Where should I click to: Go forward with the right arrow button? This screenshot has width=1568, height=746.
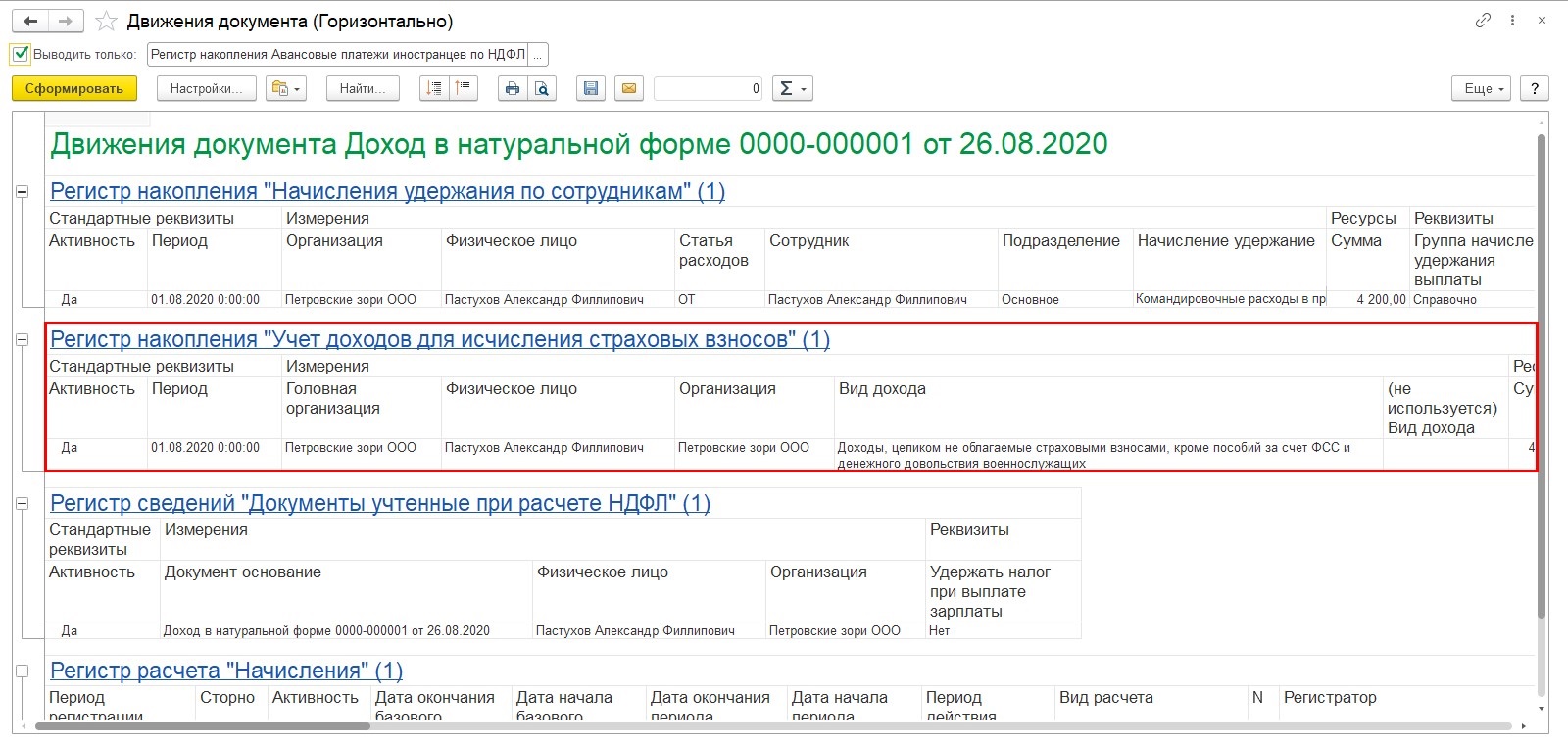66,21
